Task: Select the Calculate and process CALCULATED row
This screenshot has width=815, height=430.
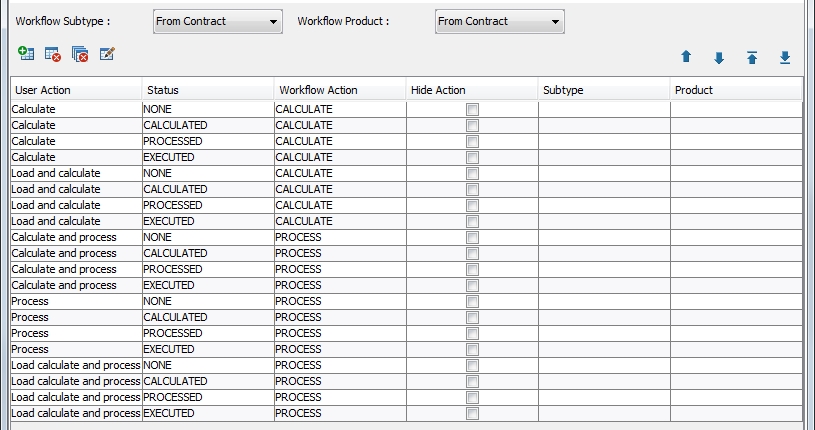Action: (x=406, y=253)
